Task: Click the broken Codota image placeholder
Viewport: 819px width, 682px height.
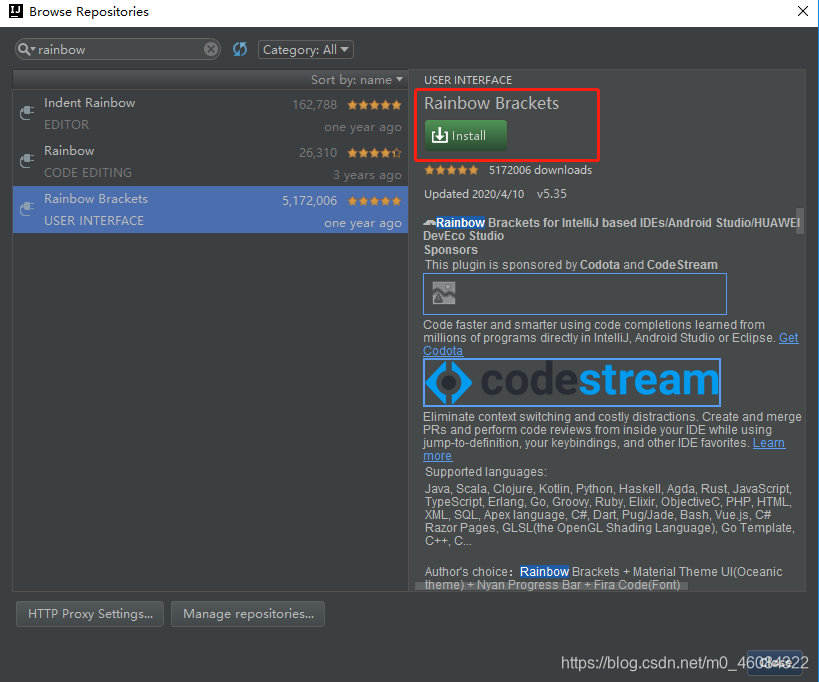Action: tap(575, 293)
